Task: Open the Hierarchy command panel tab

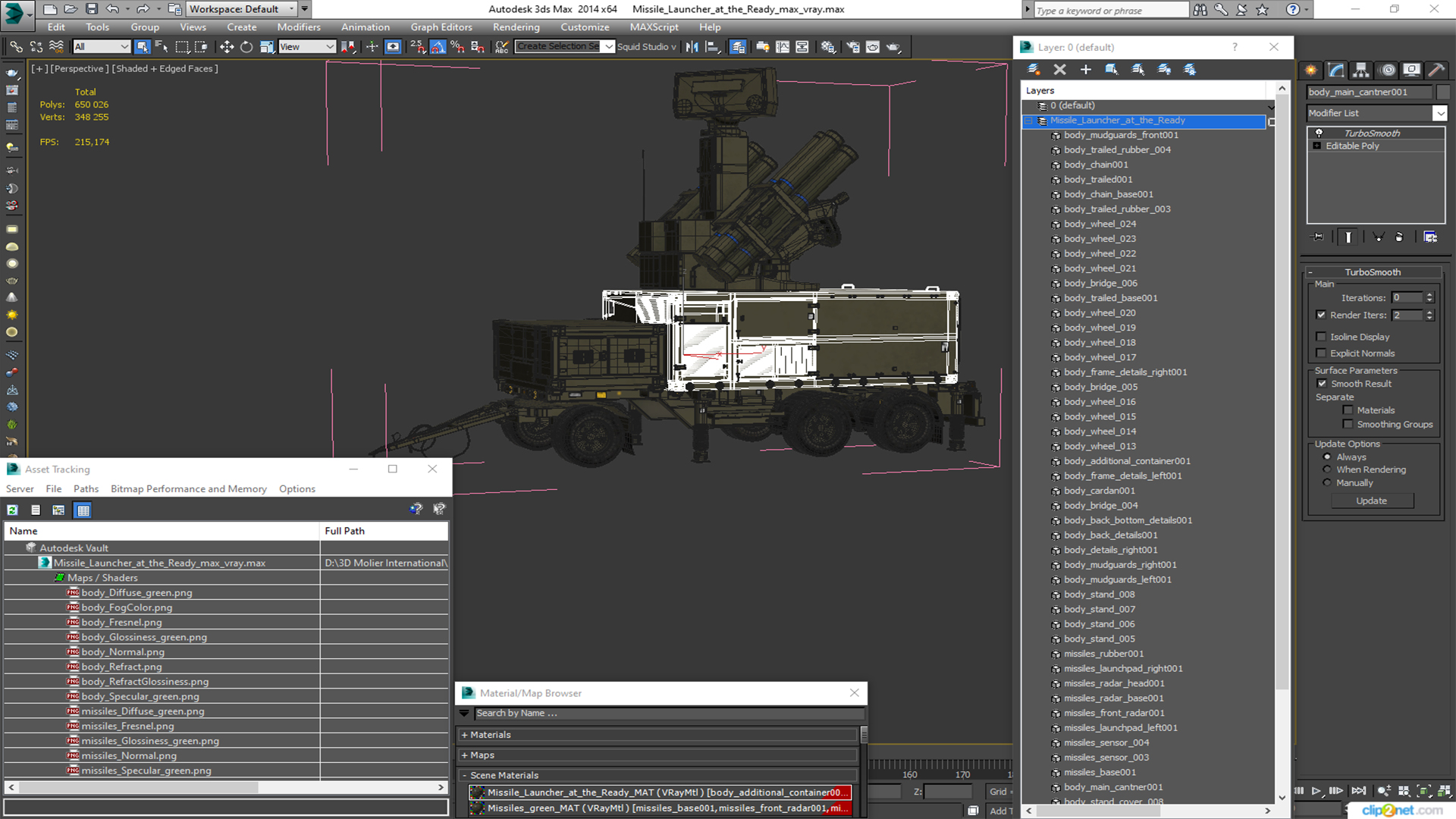Action: (x=1361, y=70)
